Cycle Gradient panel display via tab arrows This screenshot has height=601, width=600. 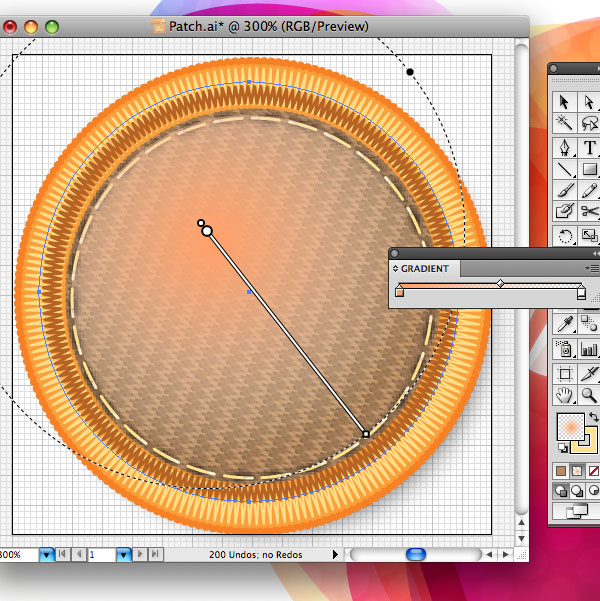click(395, 269)
